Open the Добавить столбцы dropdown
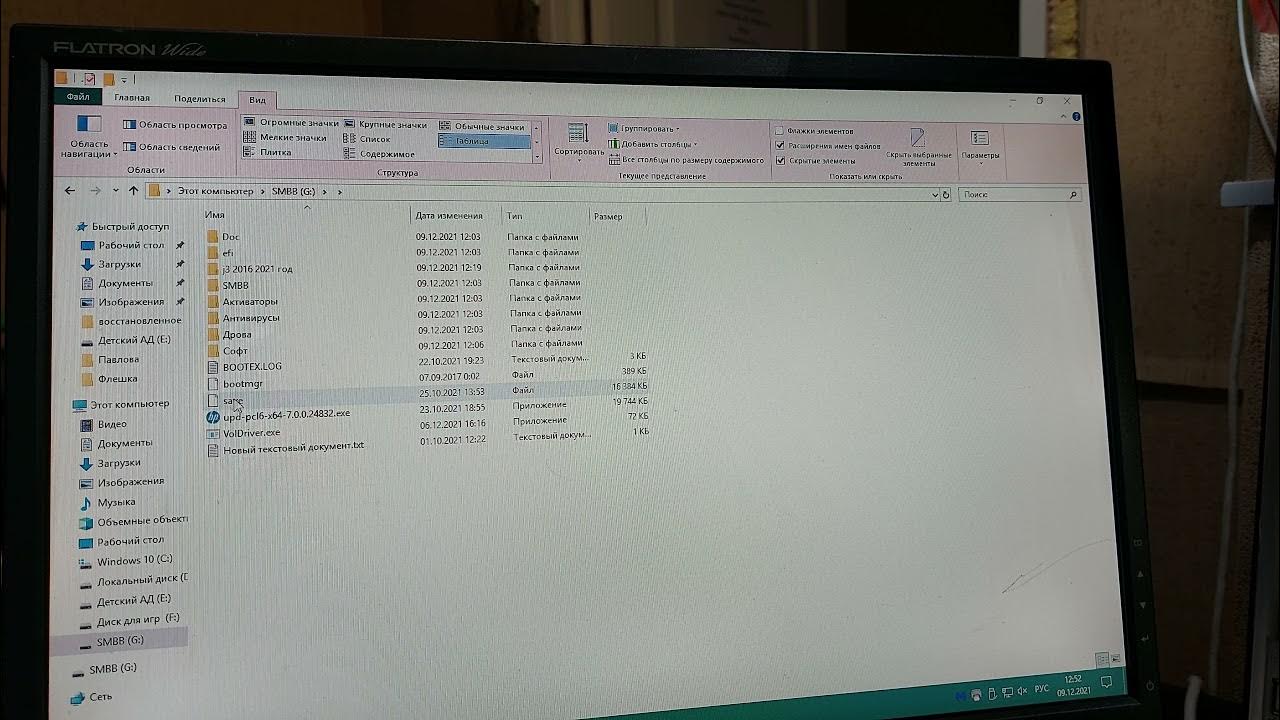The height and width of the screenshot is (720, 1280). click(x=652, y=144)
